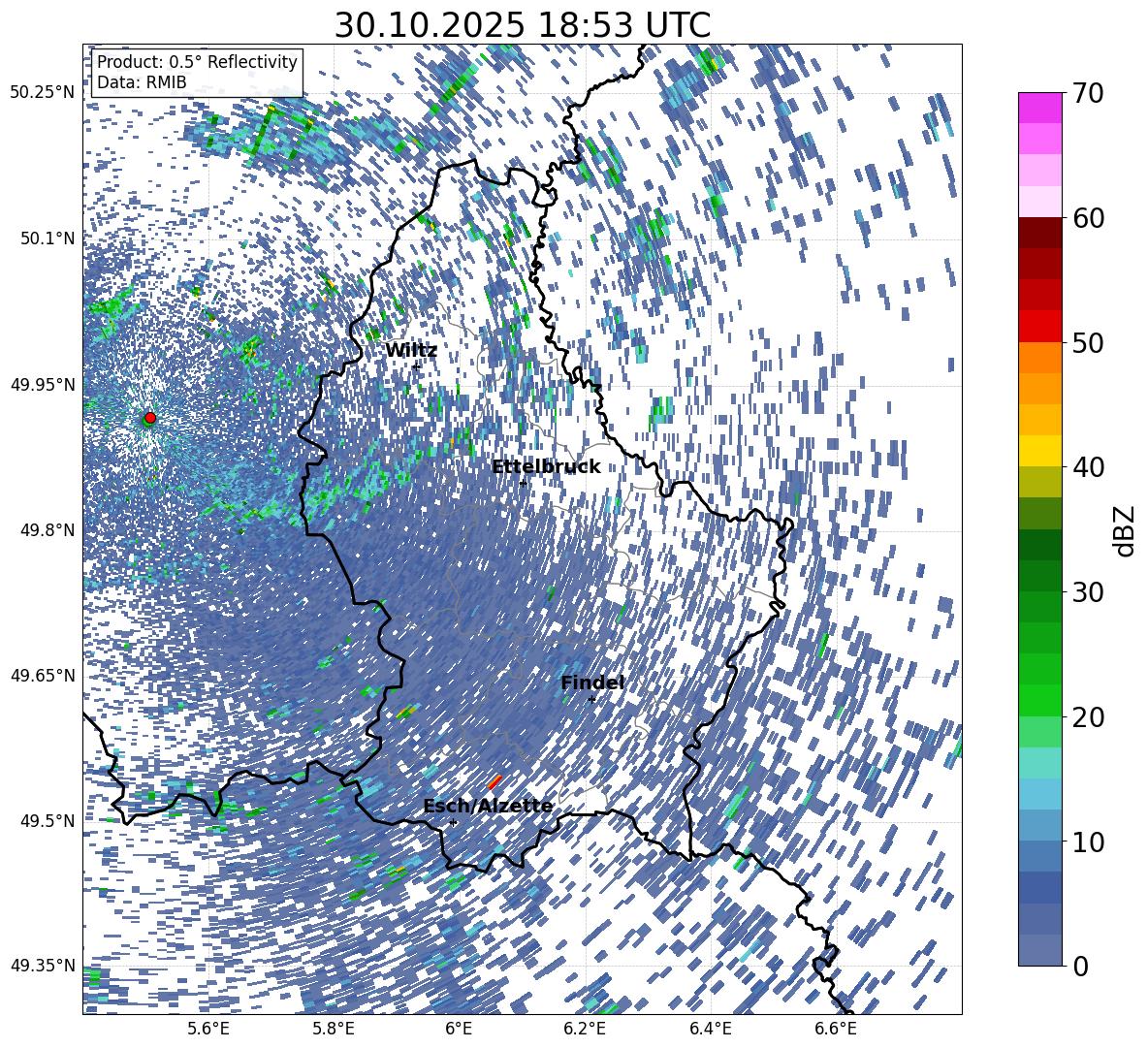Click the title 30.10.2025 18:53 UTC
The width and height of the screenshot is (1148, 1048).
tap(522, 25)
